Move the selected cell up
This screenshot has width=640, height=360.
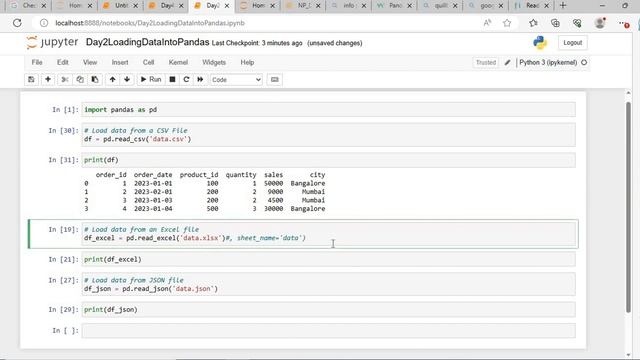(x=112, y=80)
